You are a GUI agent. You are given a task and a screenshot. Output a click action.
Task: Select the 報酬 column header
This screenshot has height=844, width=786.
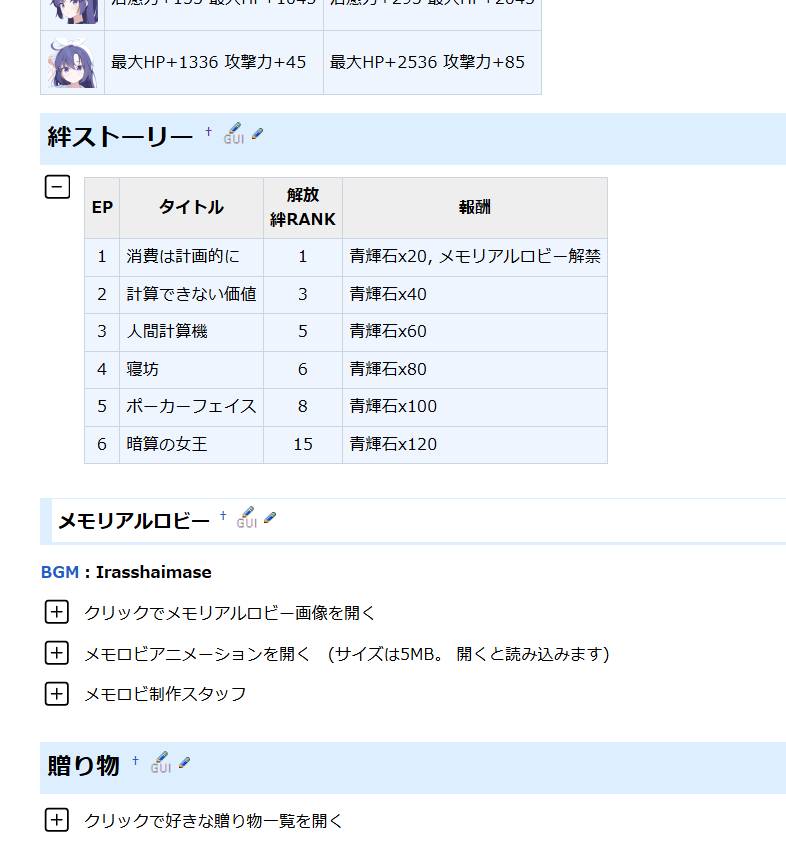475,207
